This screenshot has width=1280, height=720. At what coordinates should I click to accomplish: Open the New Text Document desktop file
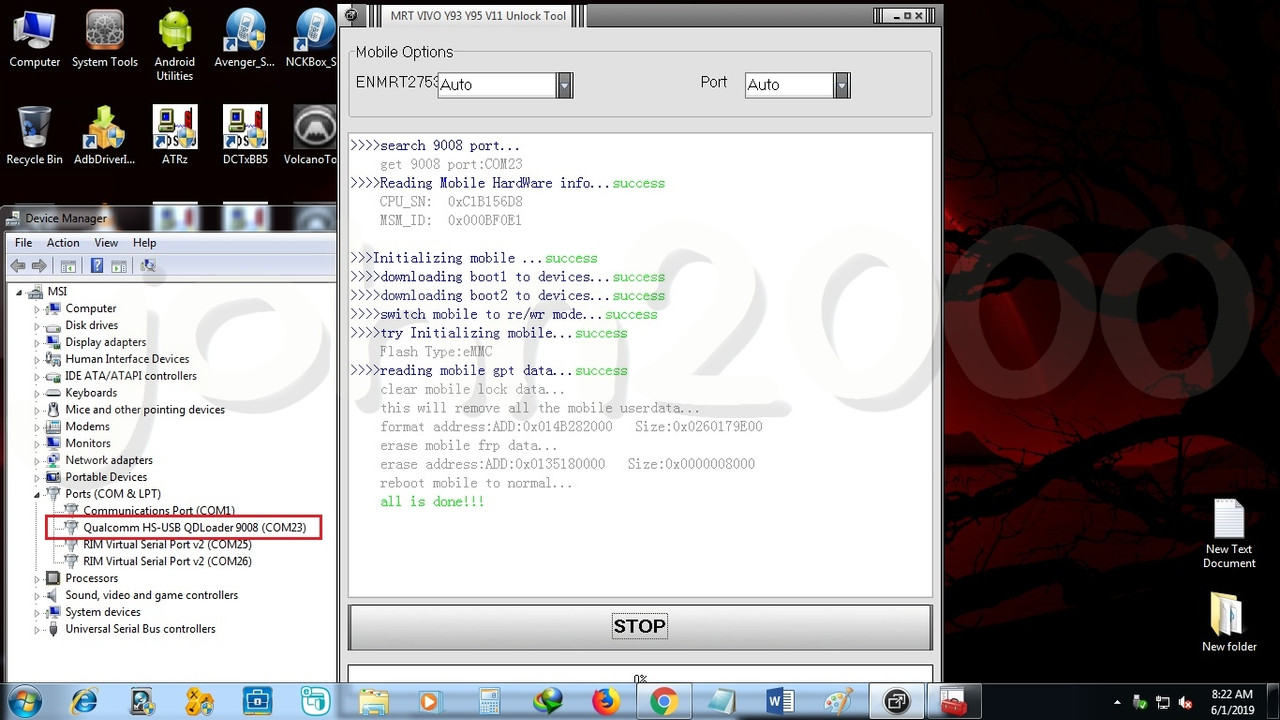click(1229, 535)
